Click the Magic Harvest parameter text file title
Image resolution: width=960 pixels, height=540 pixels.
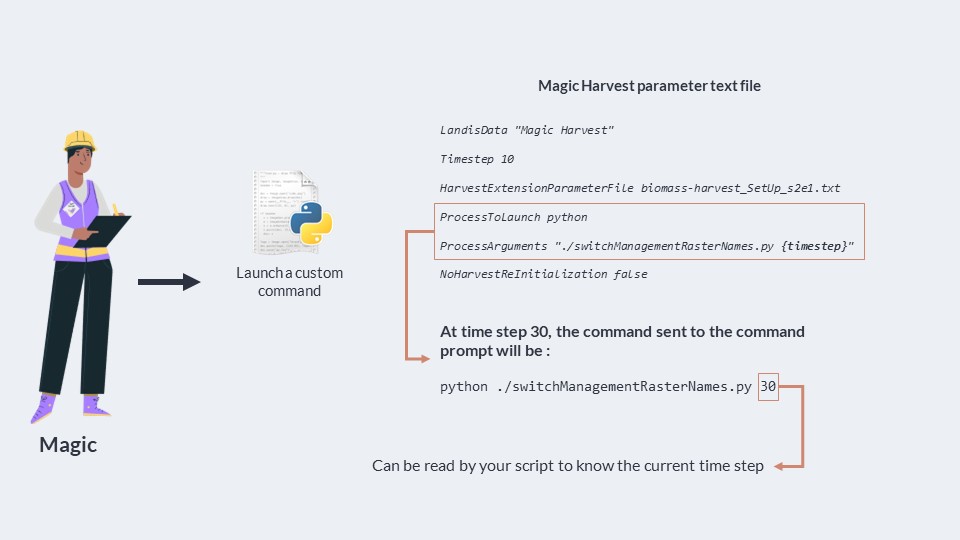pos(649,86)
